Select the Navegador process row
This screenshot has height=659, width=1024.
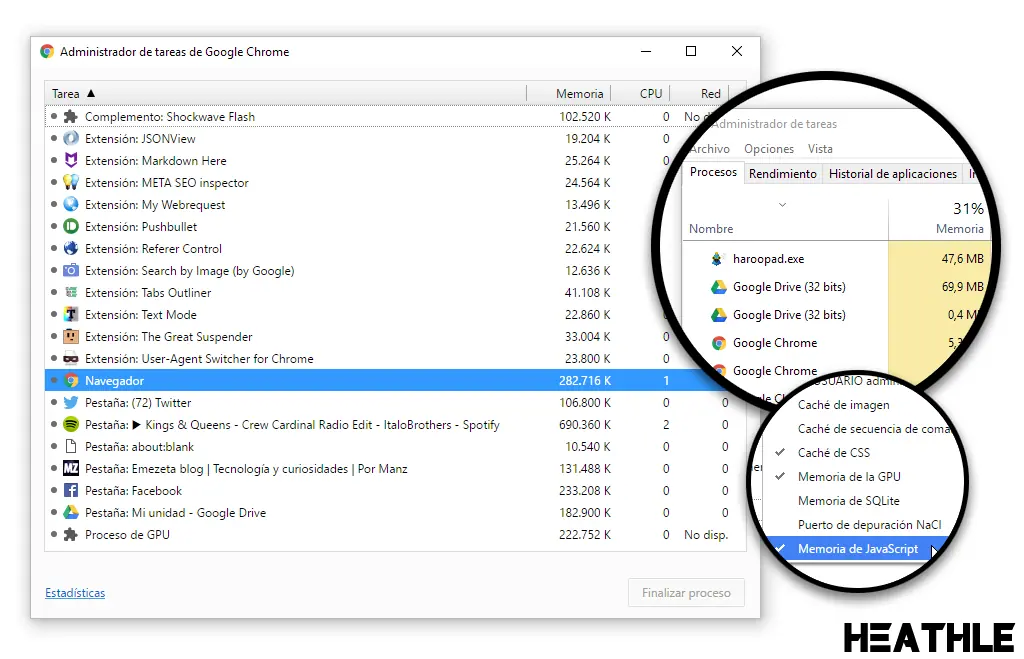tap(385, 381)
